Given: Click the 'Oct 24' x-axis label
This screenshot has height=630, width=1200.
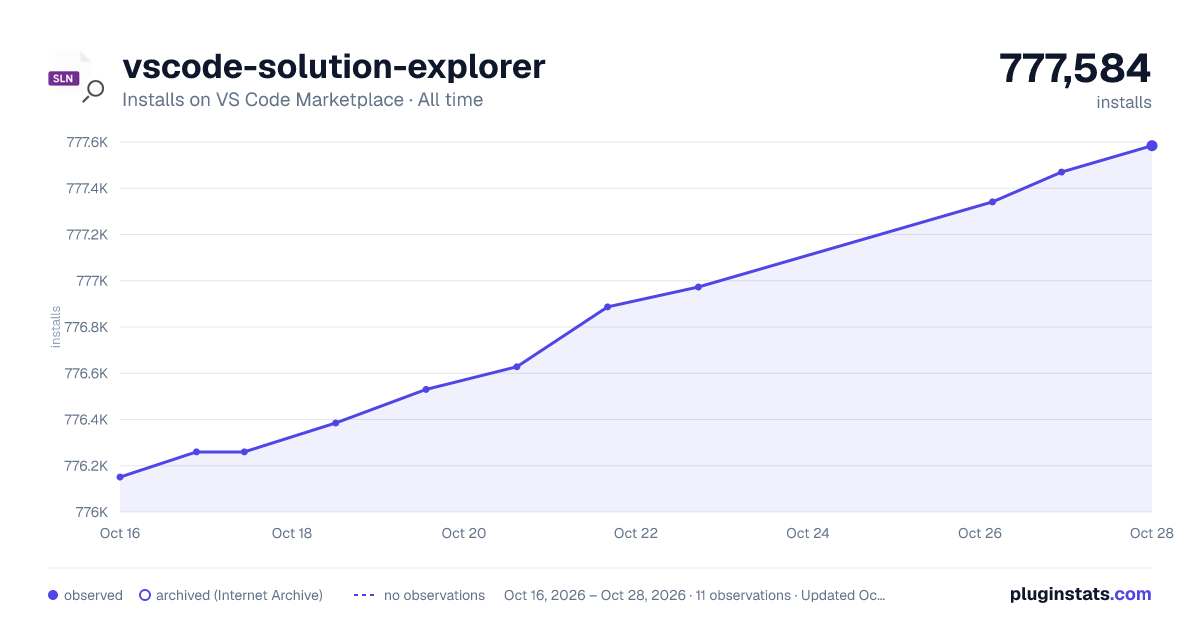Looking at the screenshot, I should click(x=808, y=533).
